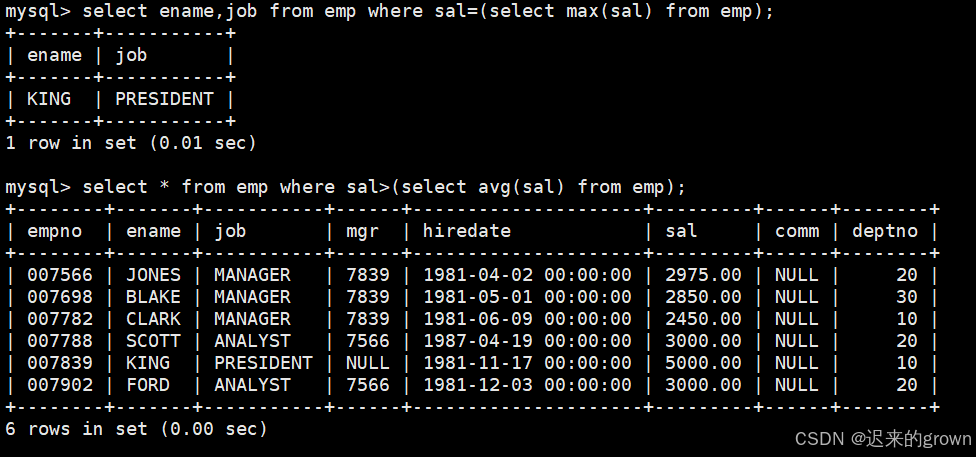Click the first query line starting 'select ename,job'
976x457 pixels.
389,11
